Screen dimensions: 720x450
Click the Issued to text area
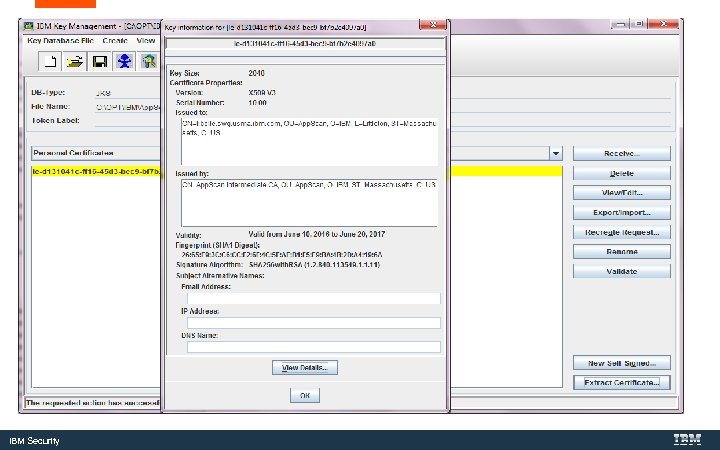(309, 141)
